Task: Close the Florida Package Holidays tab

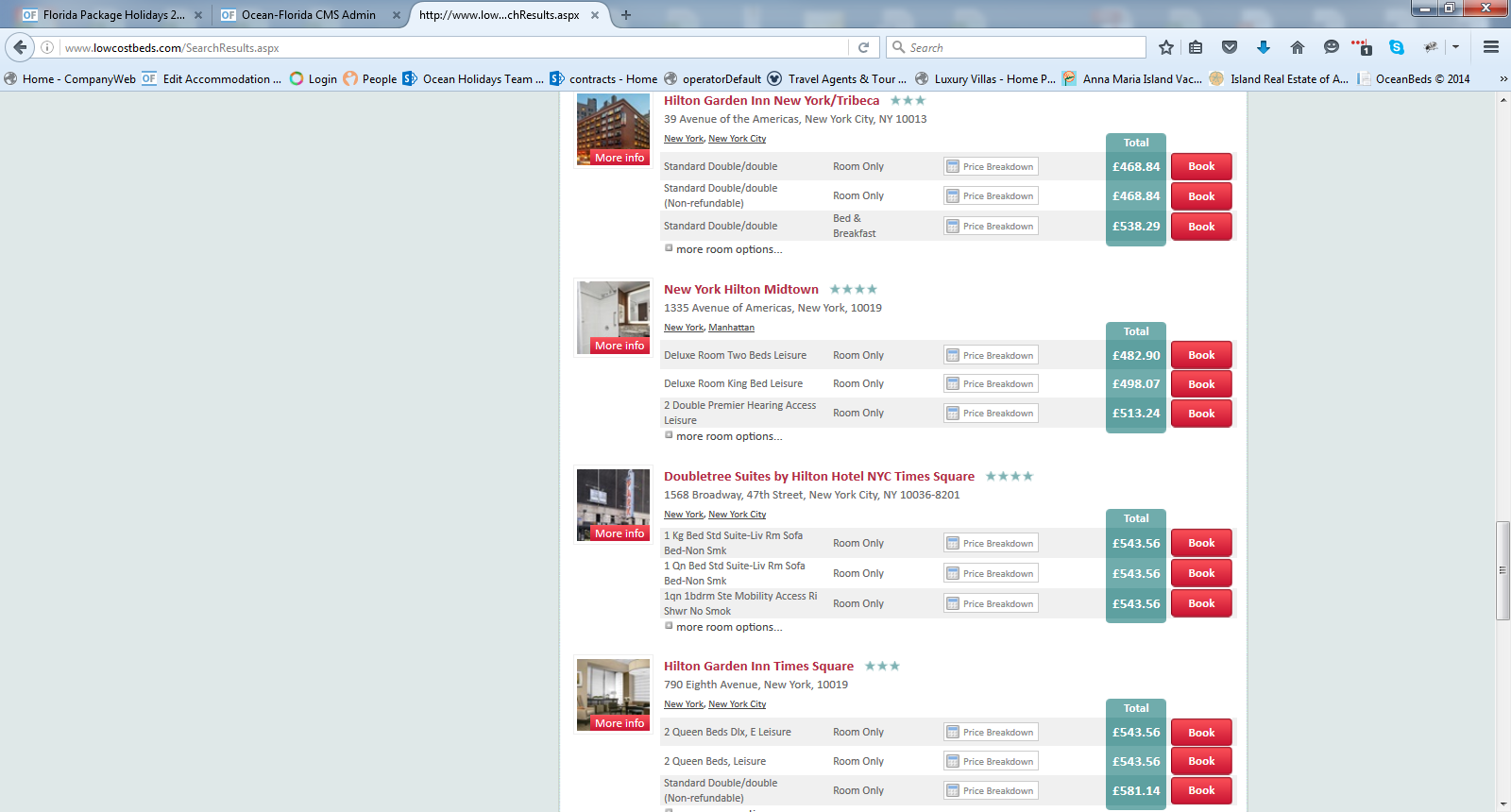Action: point(198,15)
